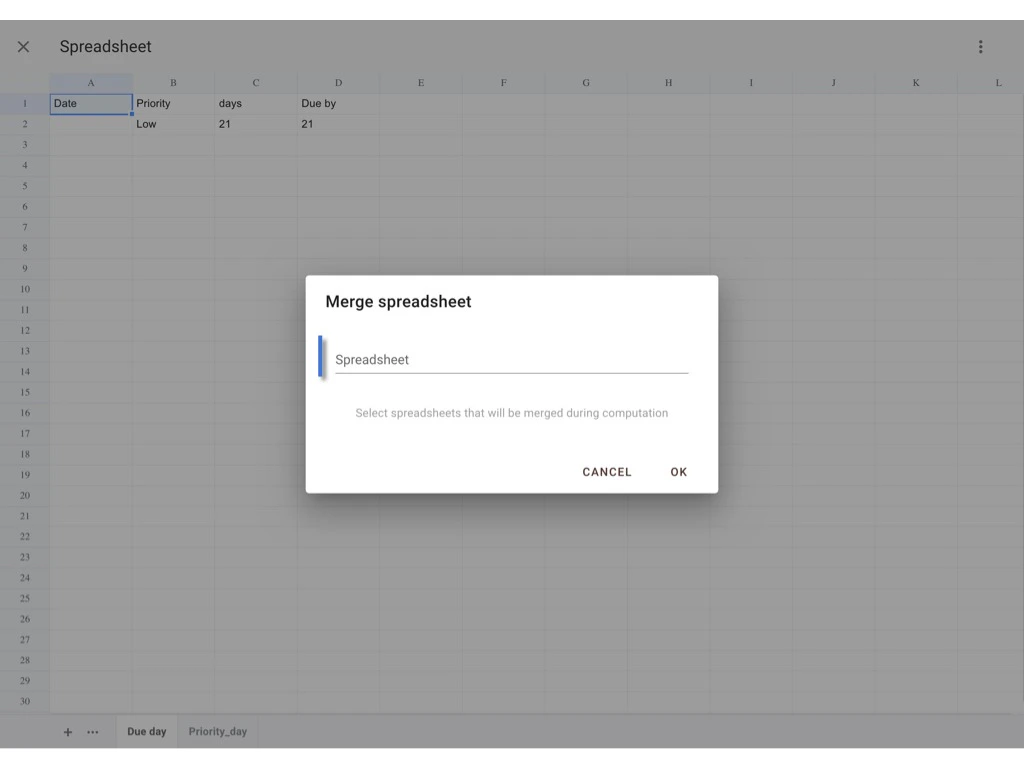Select column A header
Image resolution: width=1024 pixels, height=768 pixels.
coord(90,83)
